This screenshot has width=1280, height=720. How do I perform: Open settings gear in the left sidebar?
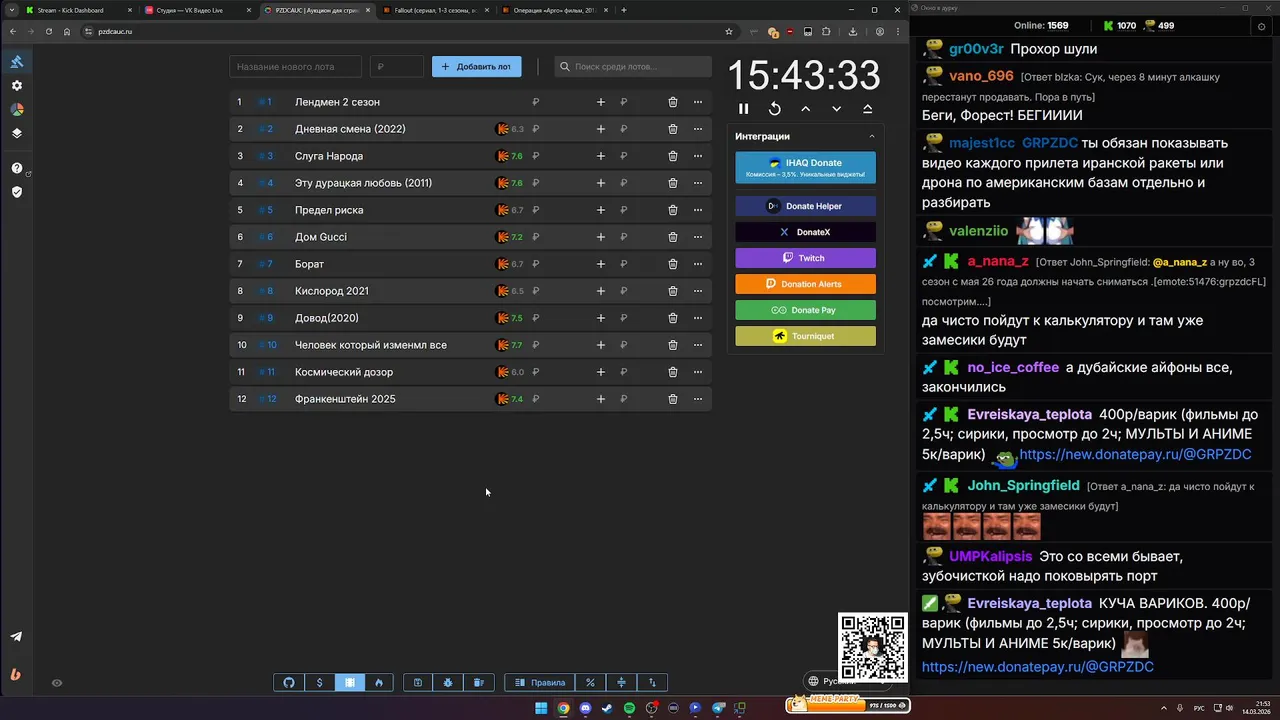17,86
